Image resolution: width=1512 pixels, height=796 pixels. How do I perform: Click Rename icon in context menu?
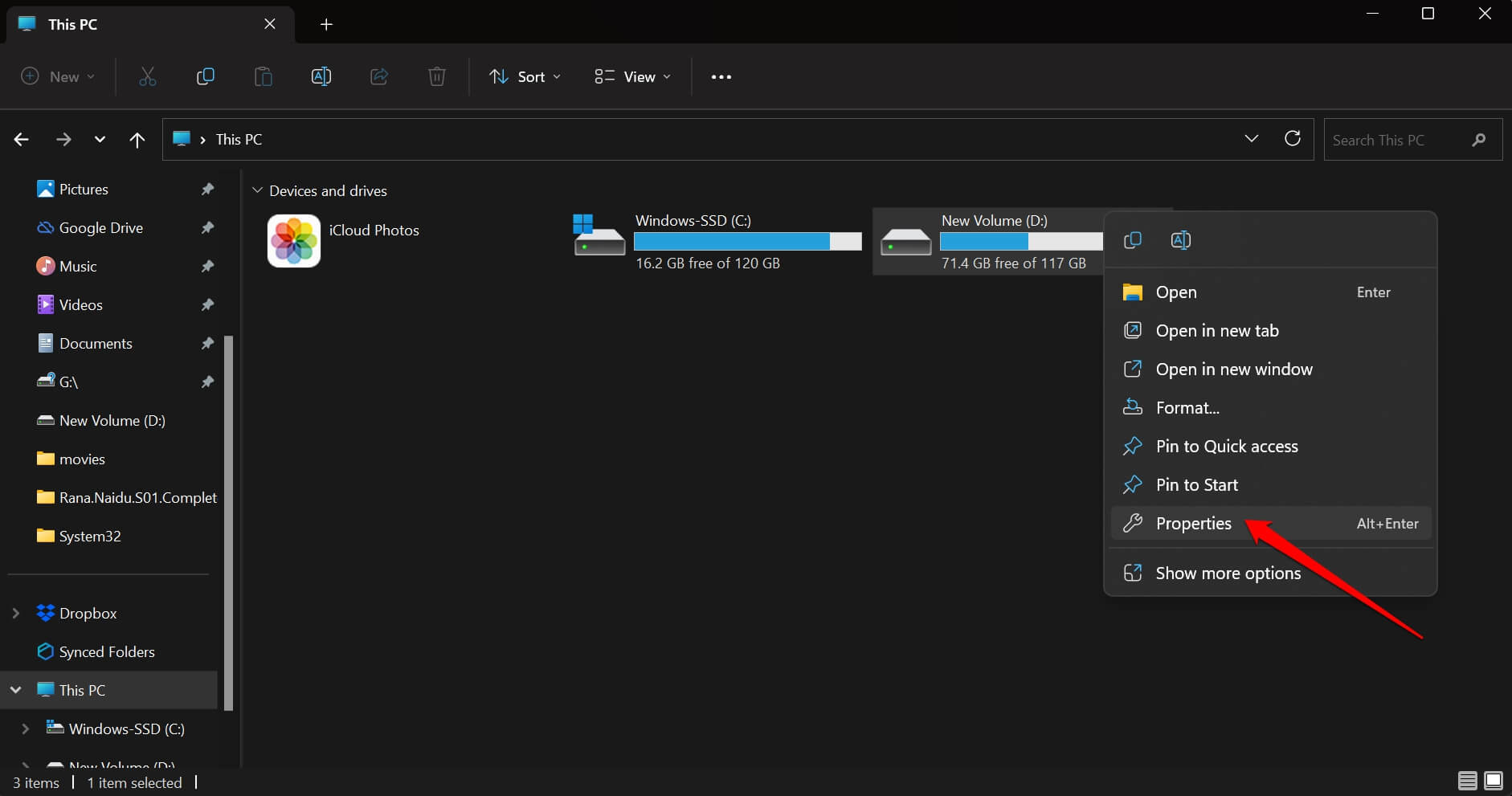(x=1180, y=240)
